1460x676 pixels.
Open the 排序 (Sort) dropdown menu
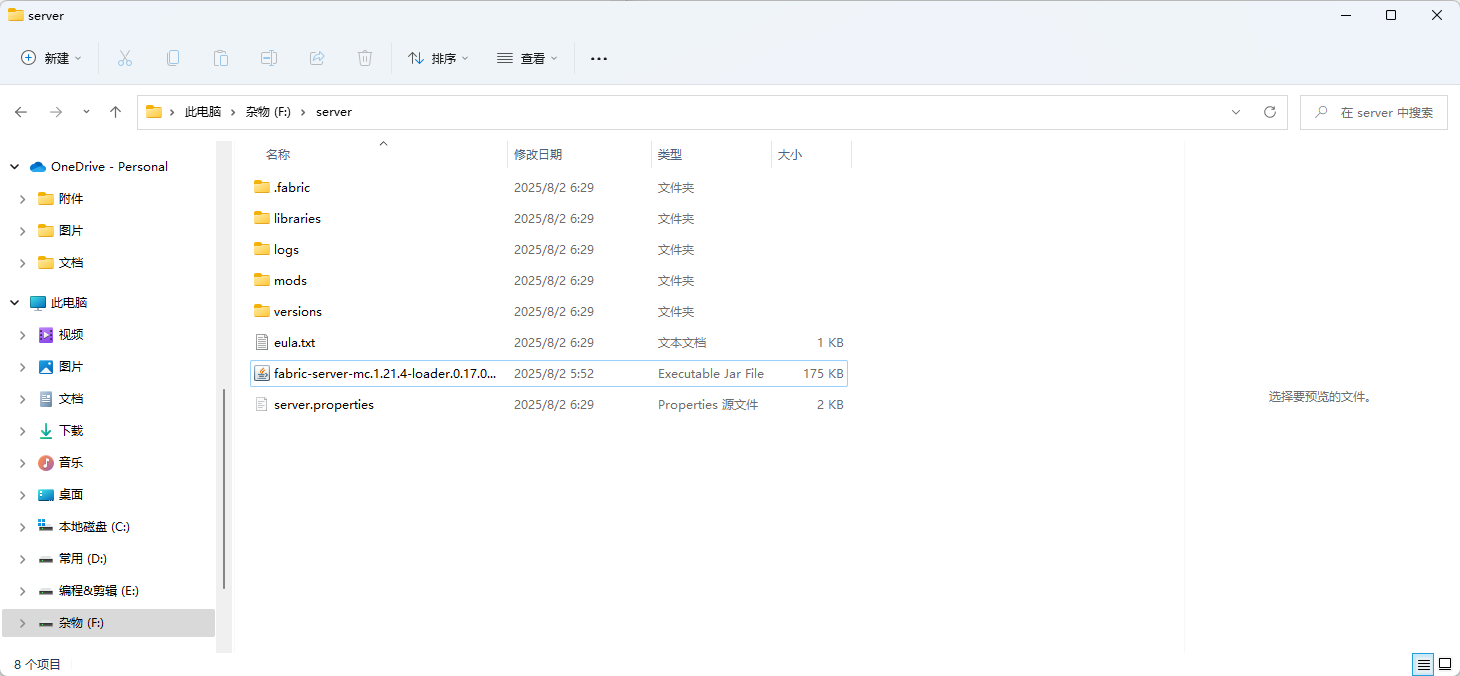click(438, 58)
